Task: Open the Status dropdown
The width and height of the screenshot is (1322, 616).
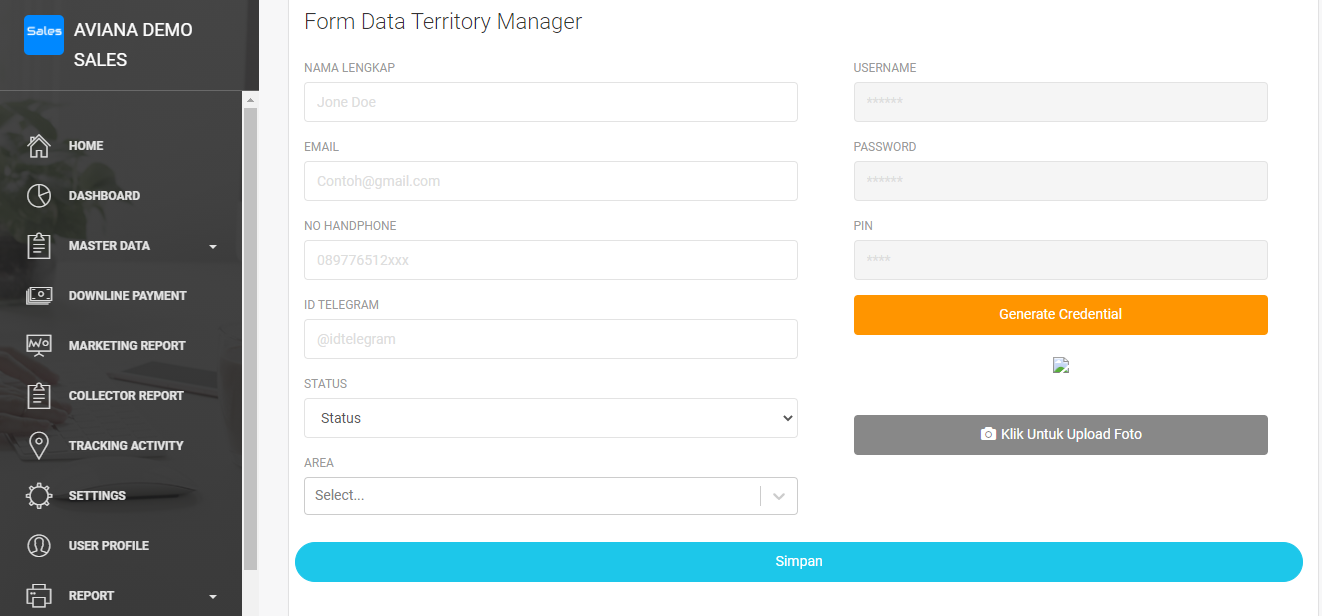Action: (x=550, y=418)
